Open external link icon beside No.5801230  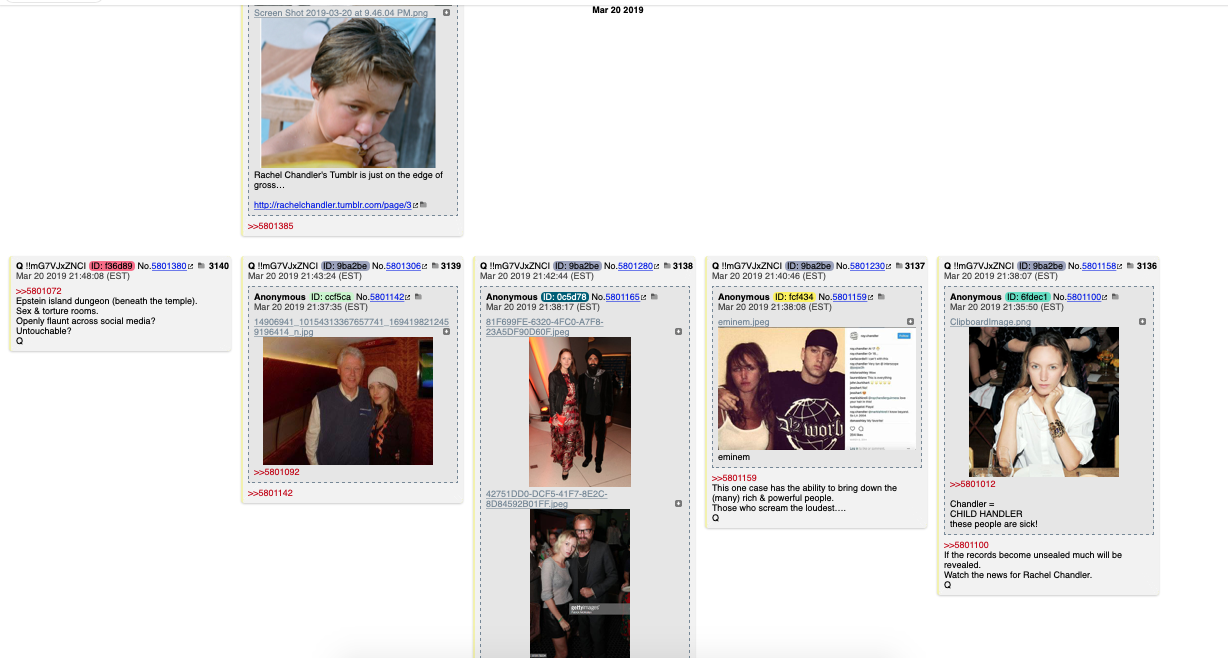click(x=887, y=266)
